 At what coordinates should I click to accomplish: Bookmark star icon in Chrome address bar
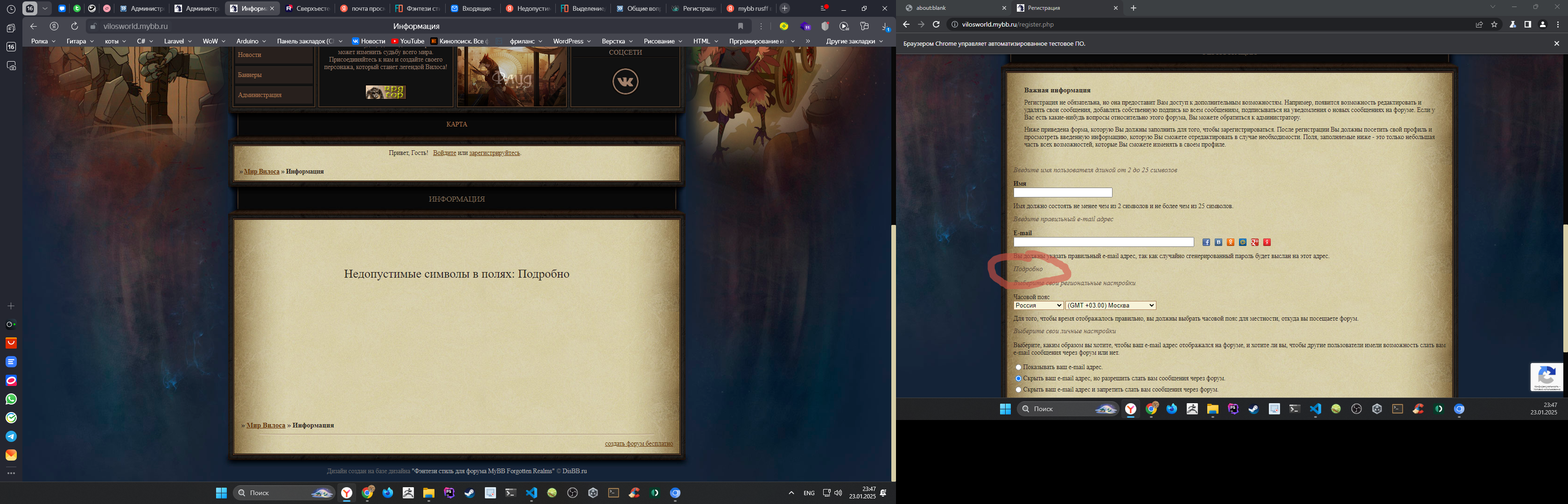(1494, 25)
